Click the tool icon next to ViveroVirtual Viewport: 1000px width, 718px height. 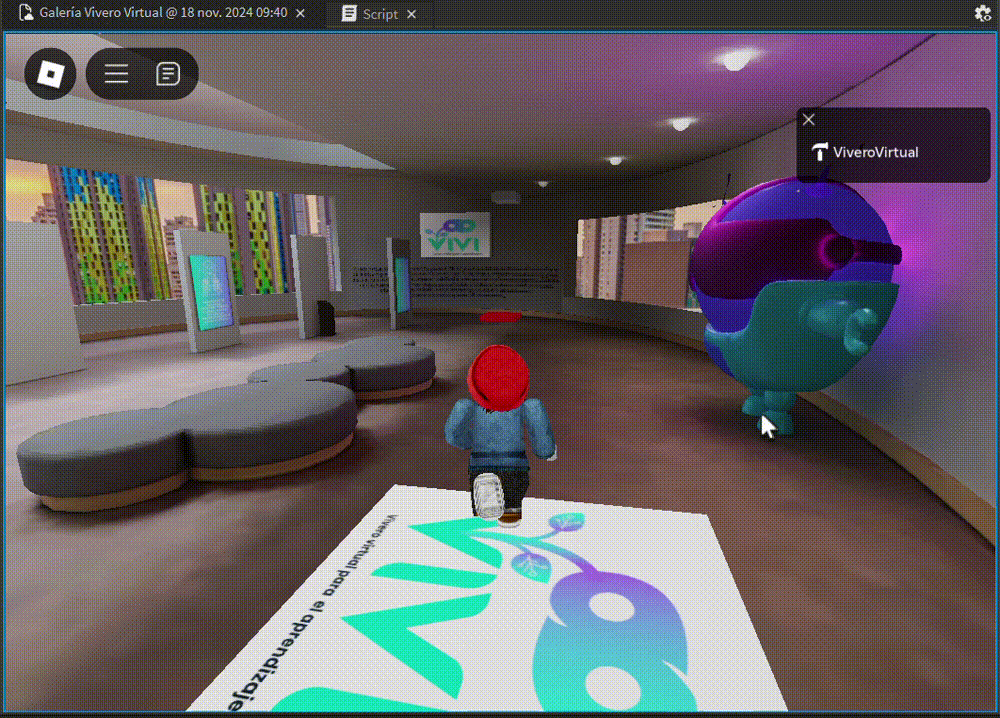click(x=820, y=152)
